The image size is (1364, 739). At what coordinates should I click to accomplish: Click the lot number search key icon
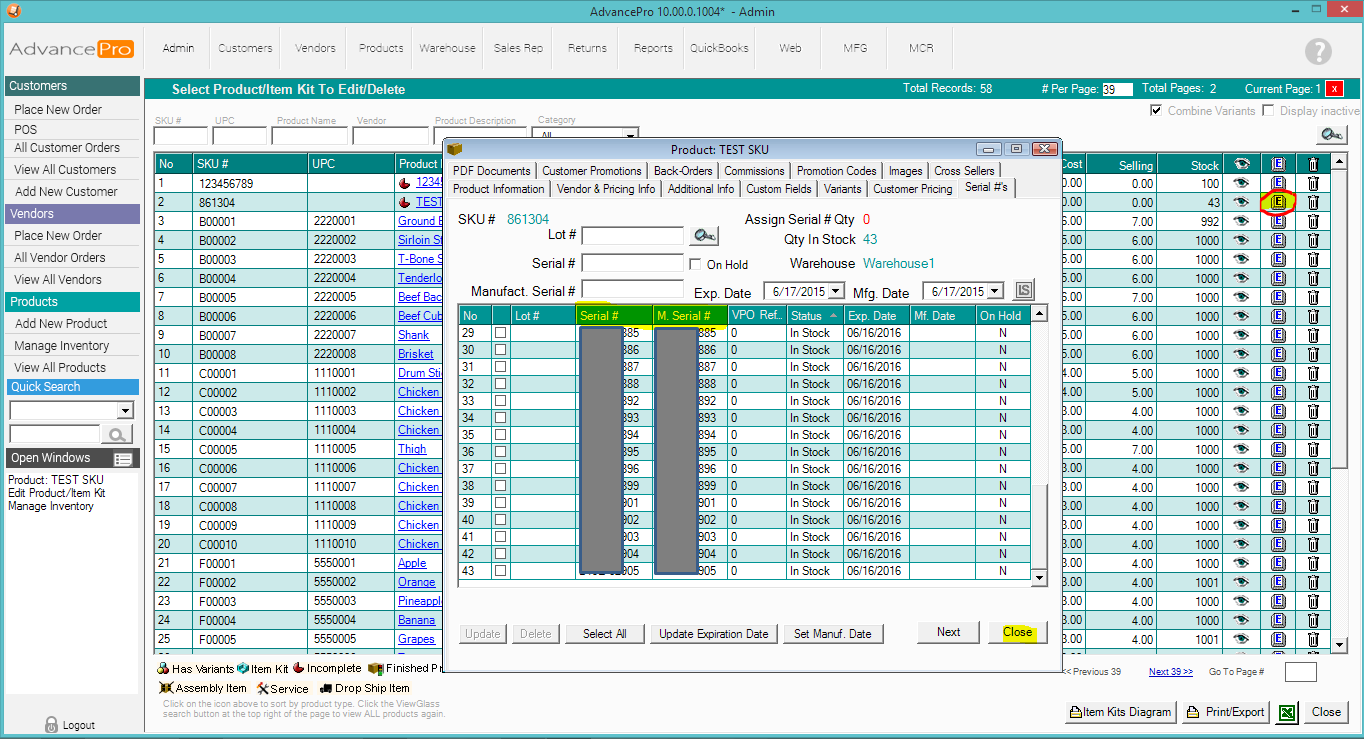(x=704, y=236)
